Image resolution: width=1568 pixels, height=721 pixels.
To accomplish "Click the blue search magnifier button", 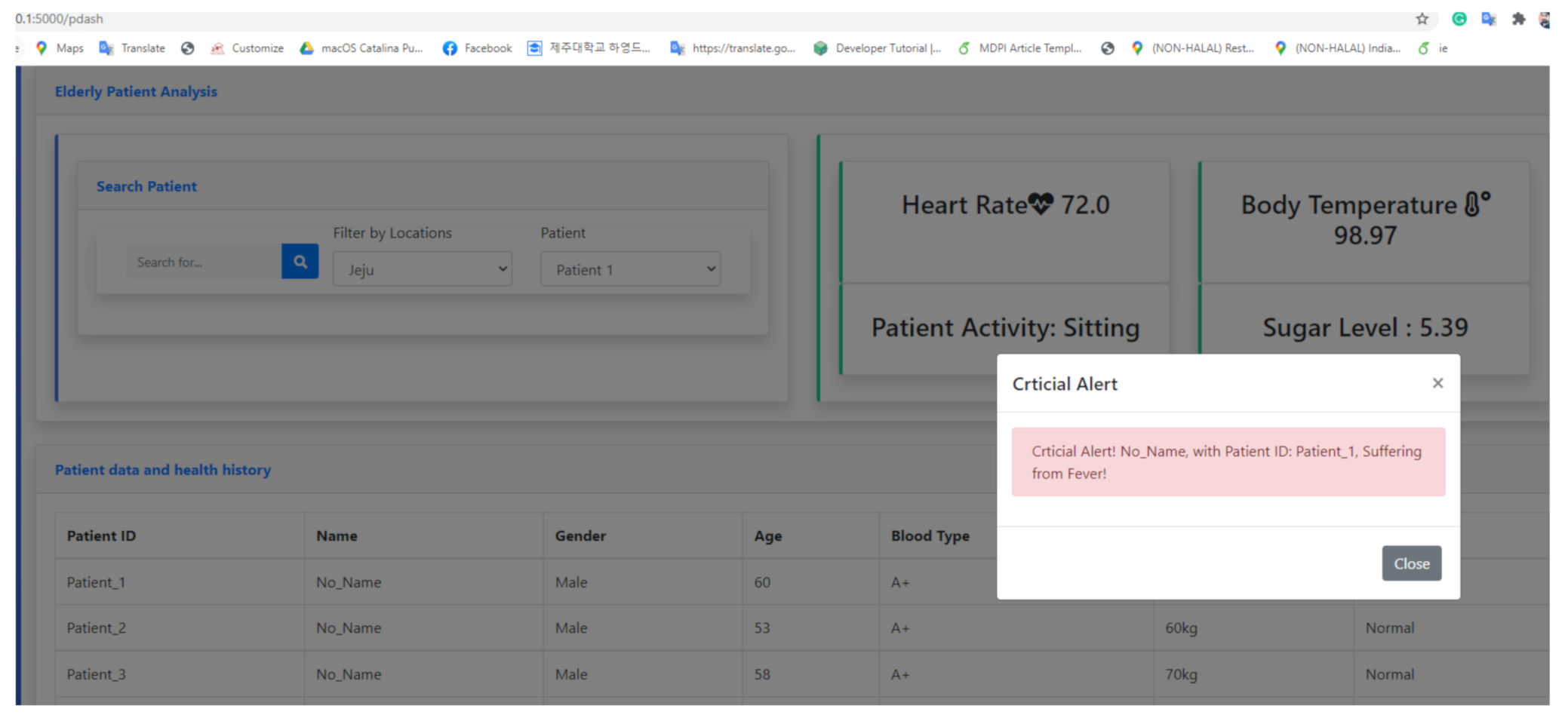I will coord(300,262).
